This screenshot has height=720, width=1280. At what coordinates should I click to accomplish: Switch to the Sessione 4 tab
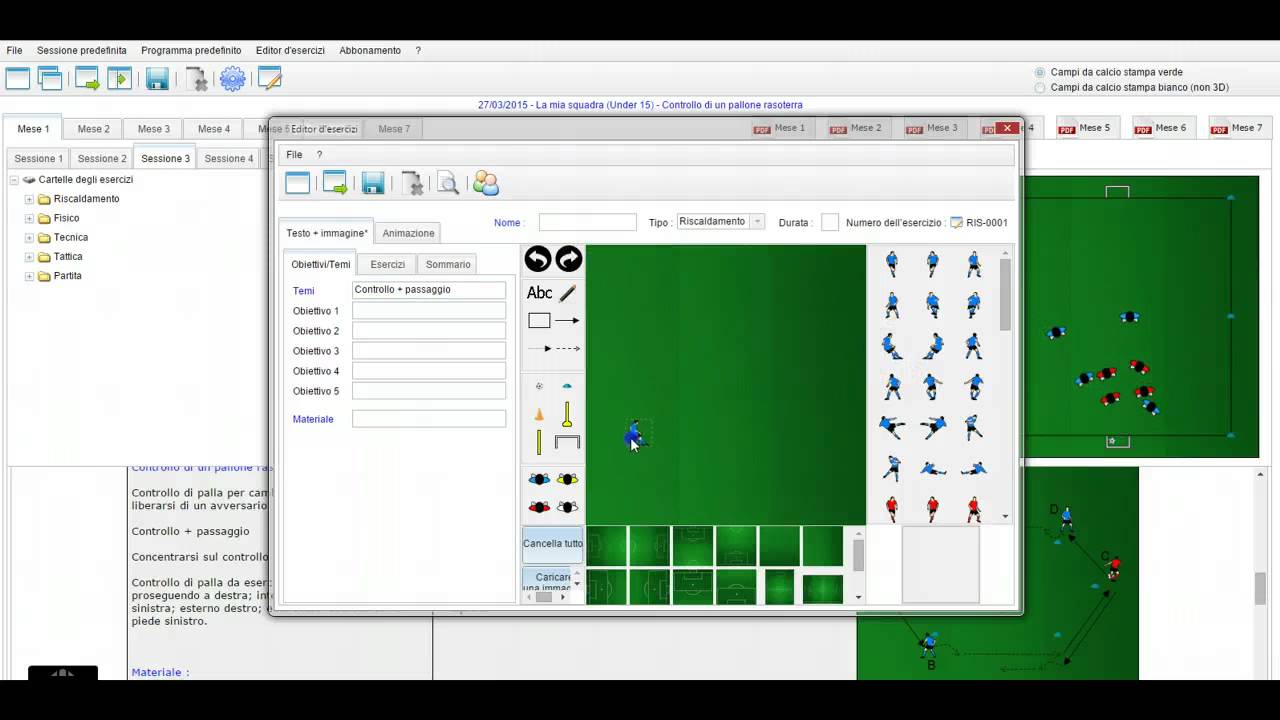pyautogui.click(x=229, y=159)
